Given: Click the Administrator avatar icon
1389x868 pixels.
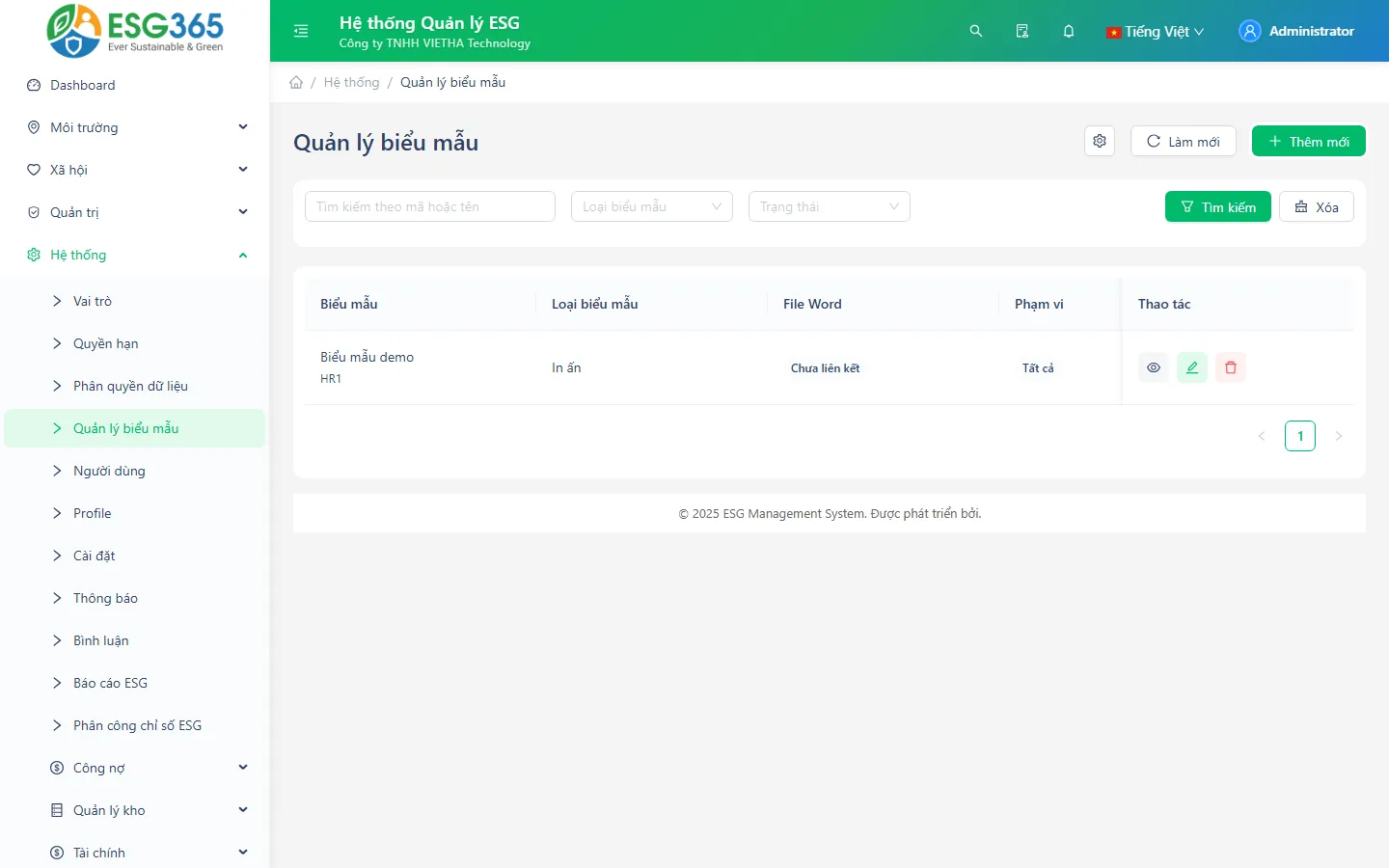Looking at the screenshot, I should tap(1250, 31).
